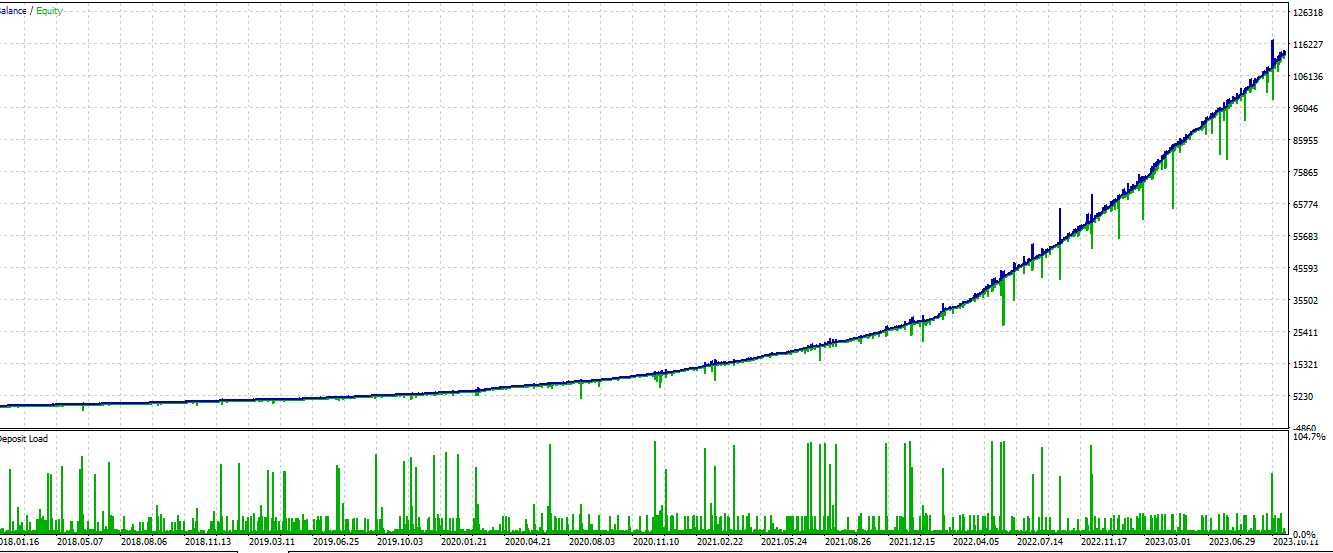The height and width of the screenshot is (553, 1333).
Task: Click the Equity legend label
Action: pos(49,11)
